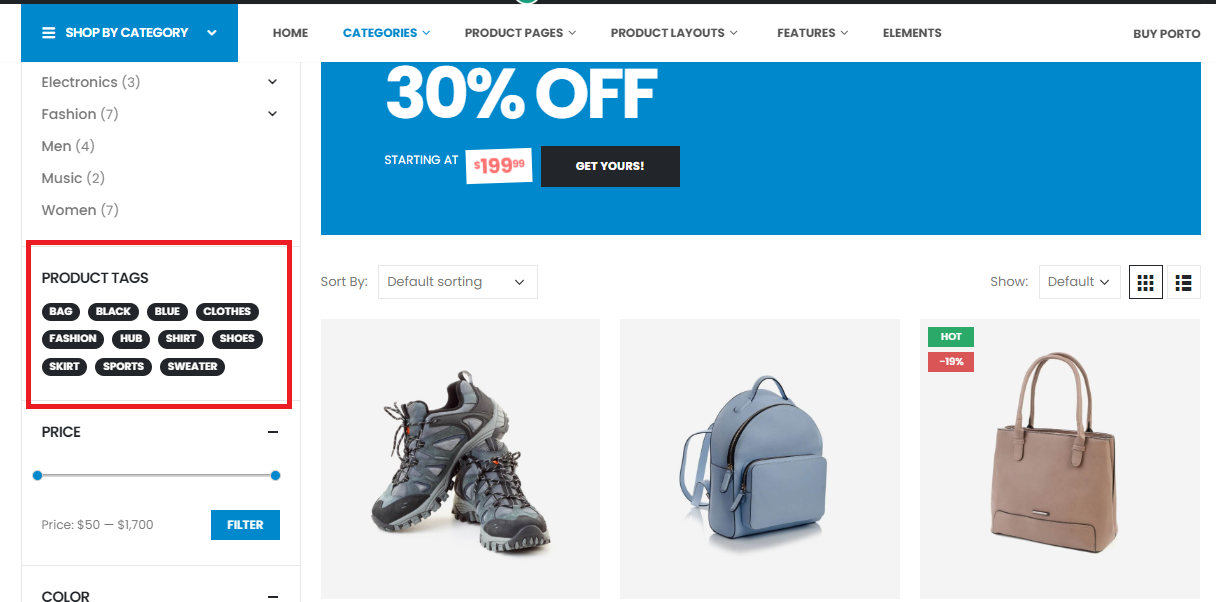Collapse the Color filter minus icon
This screenshot has width=1216, height=602.
[x=273, y=596]
